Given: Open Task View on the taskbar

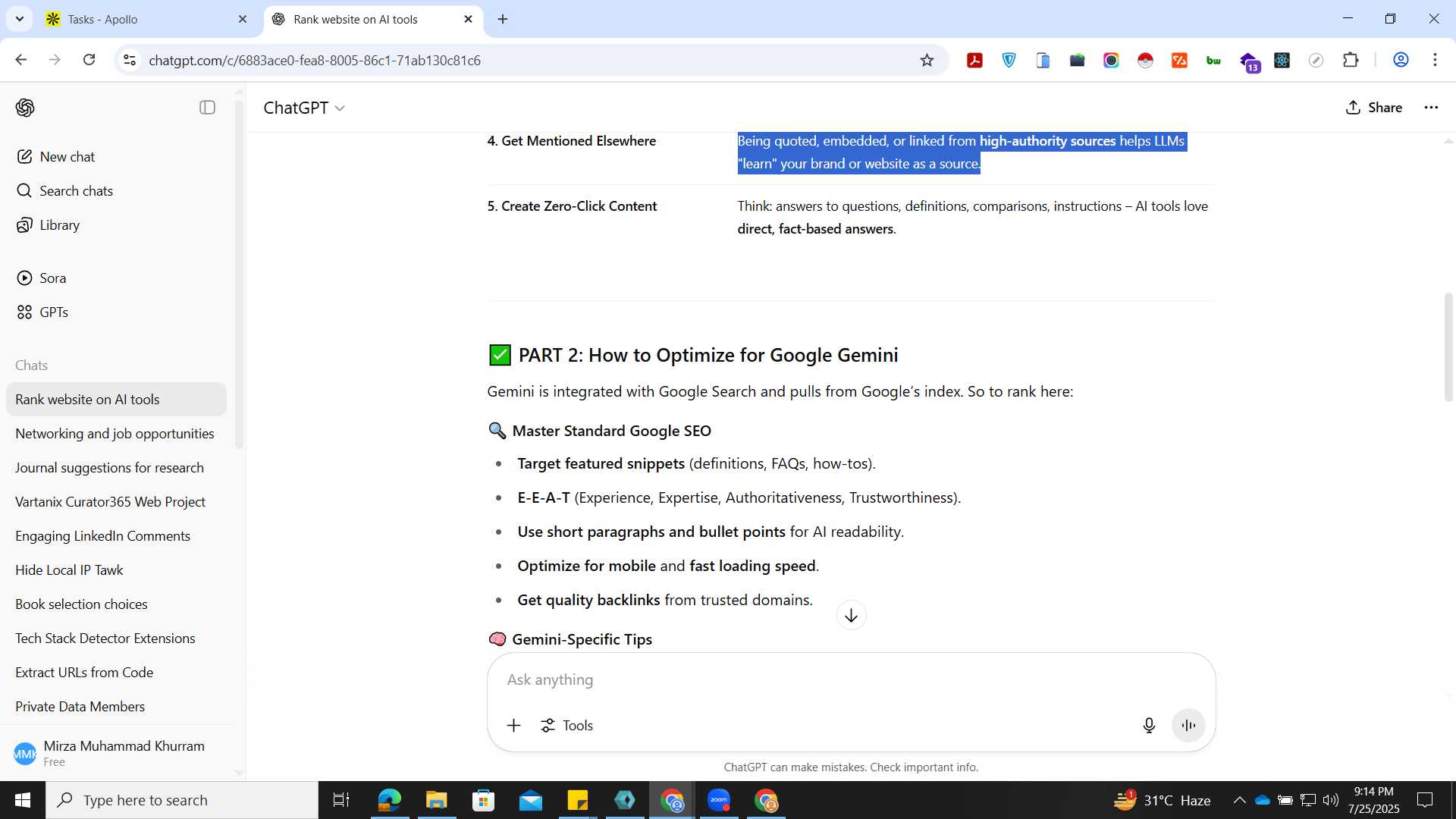Looking at the screenshot, I should [x=341, y=800].
